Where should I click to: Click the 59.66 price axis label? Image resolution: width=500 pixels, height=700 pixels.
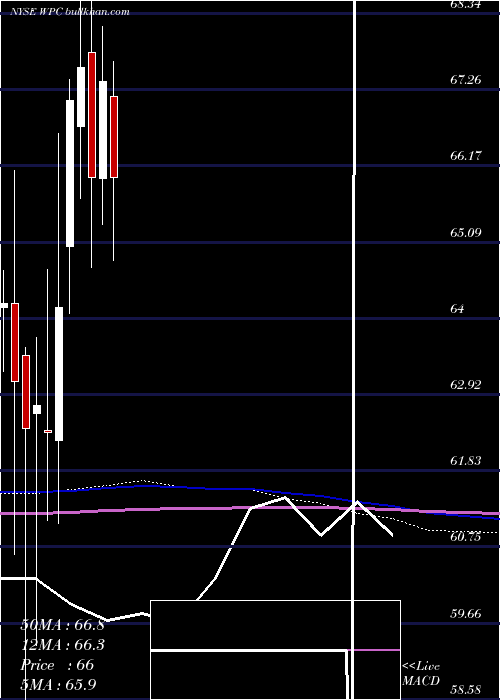click(466, 613)
